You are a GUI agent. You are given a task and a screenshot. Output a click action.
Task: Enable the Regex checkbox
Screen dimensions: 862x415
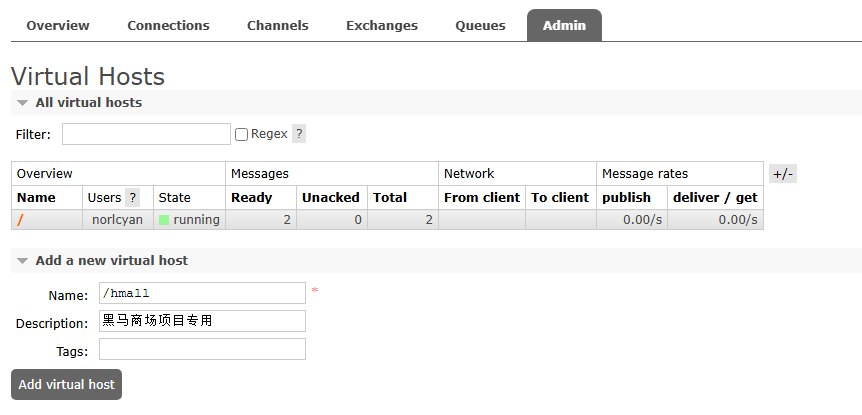(241, 135)
